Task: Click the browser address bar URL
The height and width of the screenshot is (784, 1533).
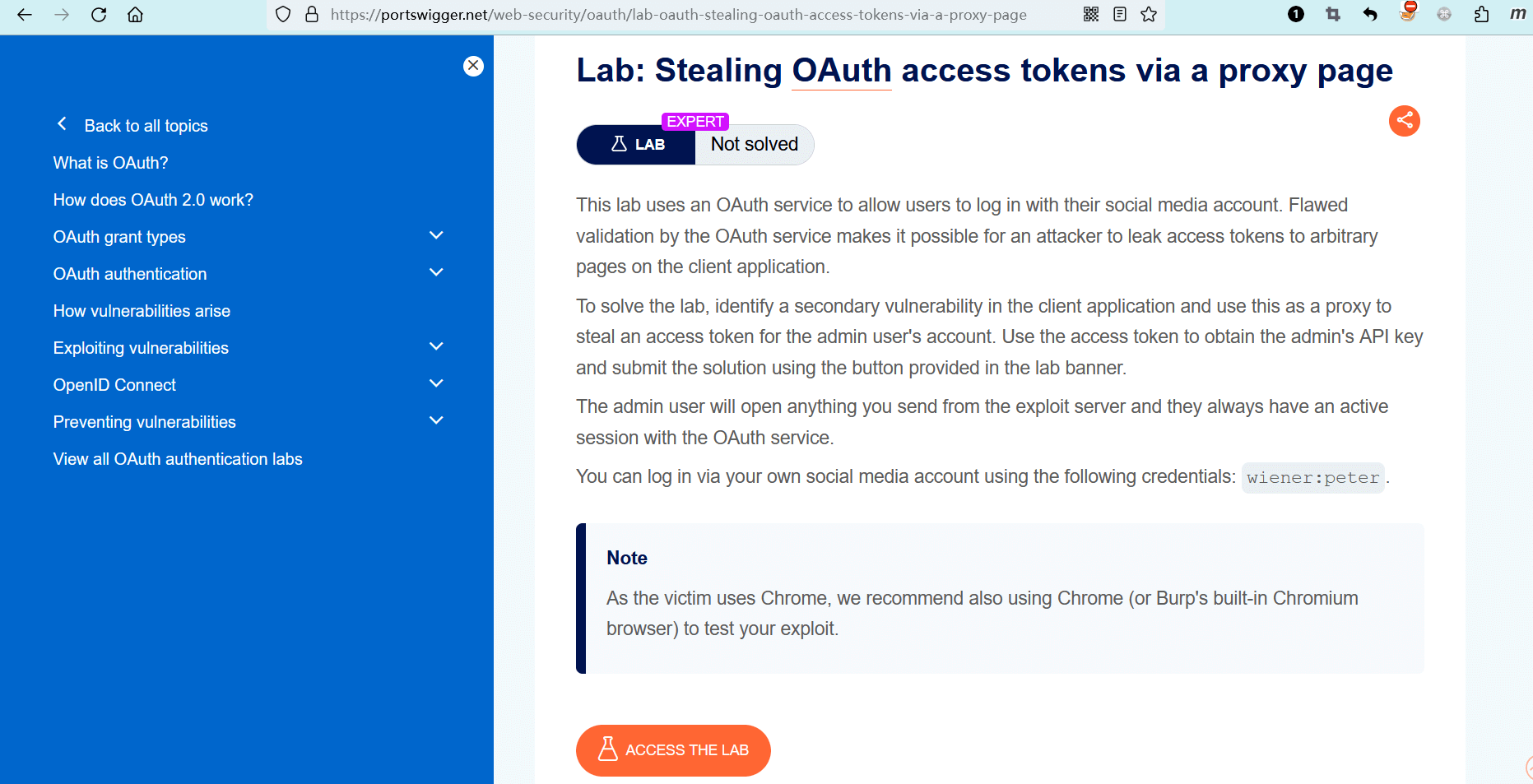Action: click(x=678, y=14)
